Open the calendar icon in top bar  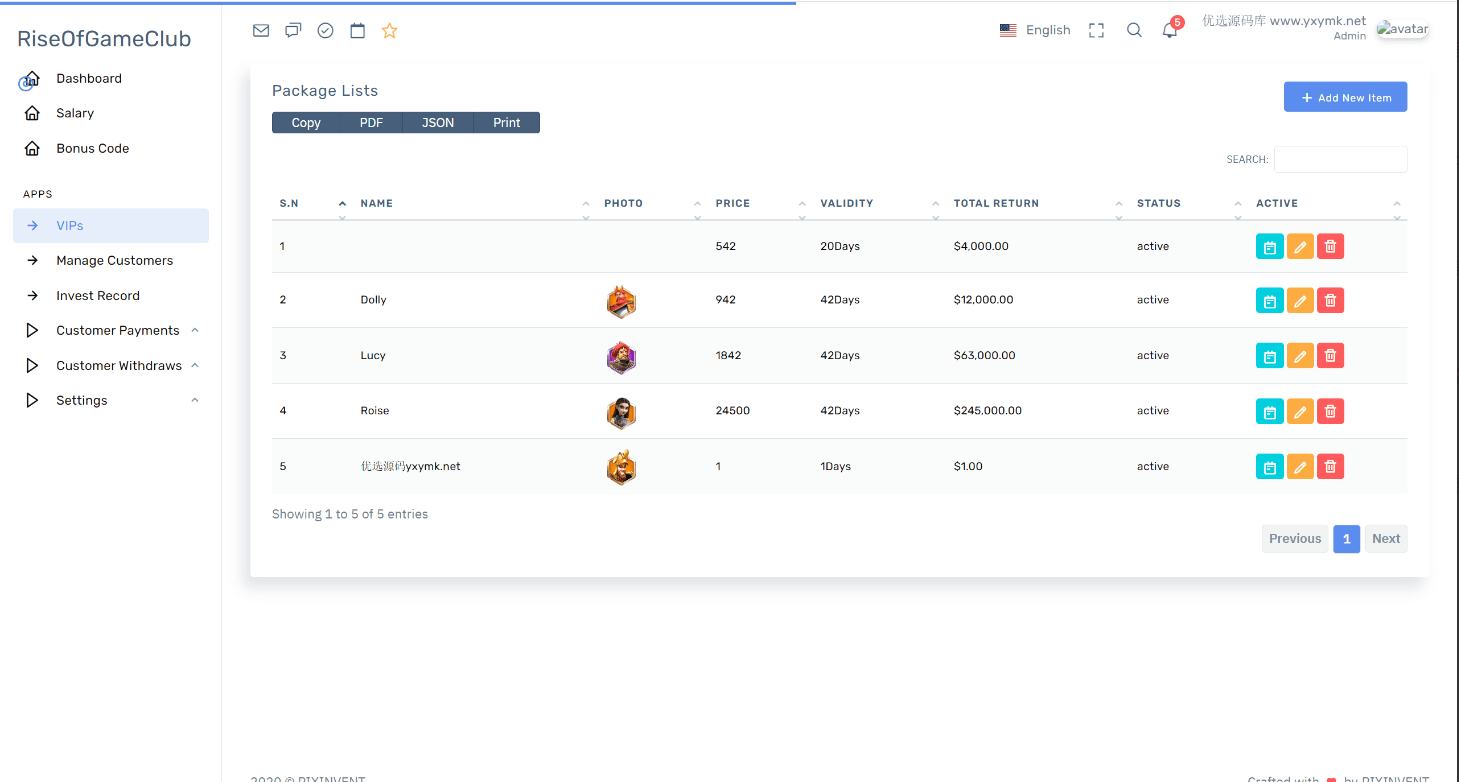(x=357, y=31)
